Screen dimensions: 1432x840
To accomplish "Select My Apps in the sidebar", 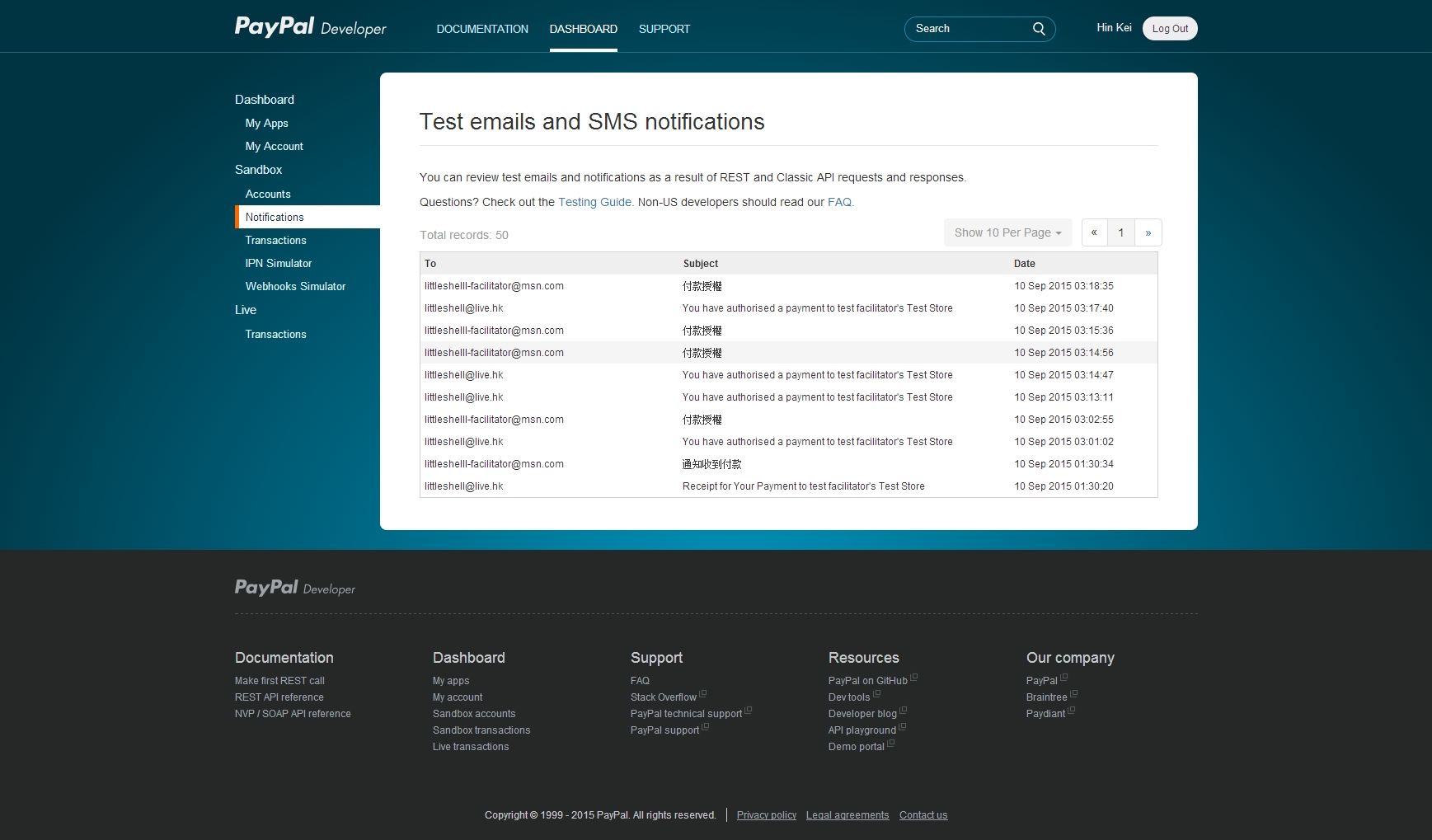I will coord(266,123).
